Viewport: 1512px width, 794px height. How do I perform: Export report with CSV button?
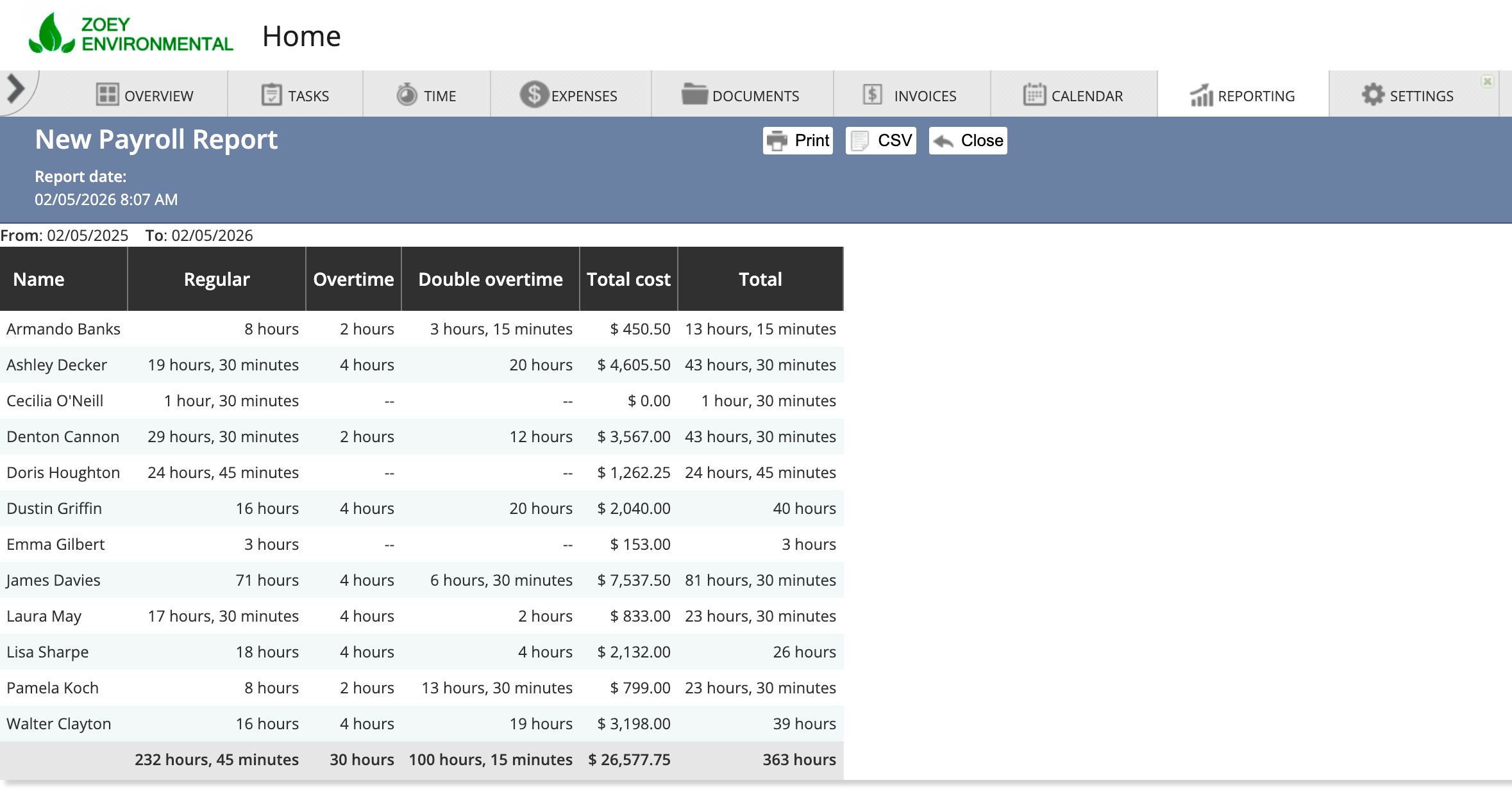point(881,140)
